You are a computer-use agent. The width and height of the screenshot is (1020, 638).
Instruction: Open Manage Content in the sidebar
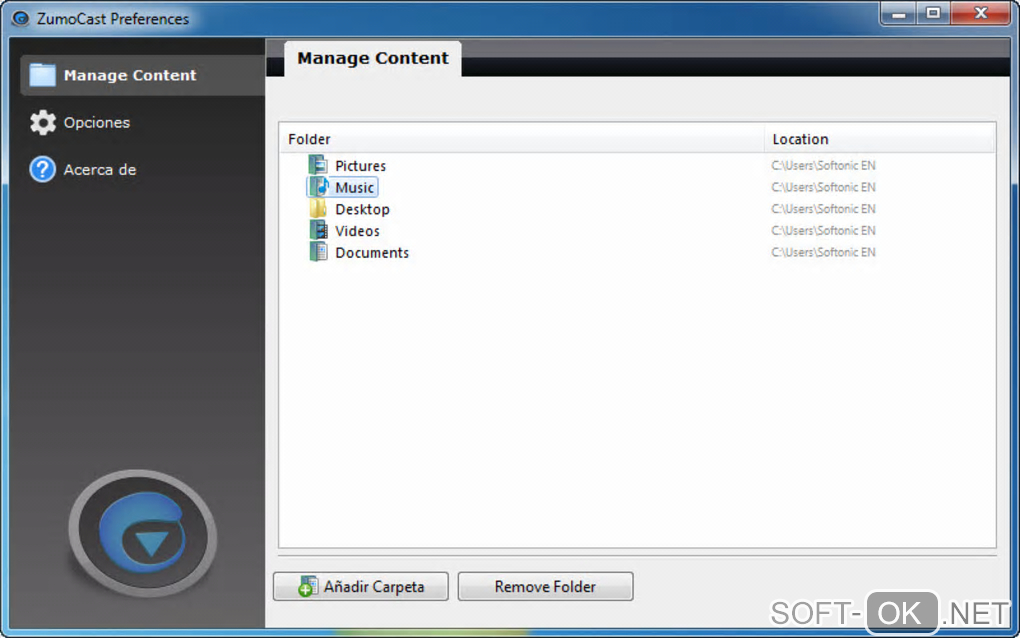click(143, 75)
